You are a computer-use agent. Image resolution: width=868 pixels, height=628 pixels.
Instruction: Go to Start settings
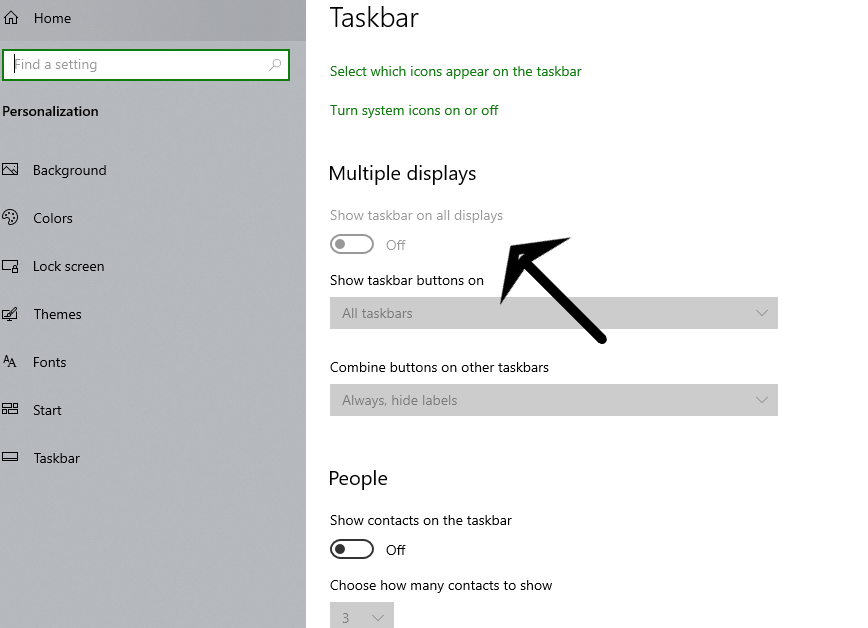pos(47,410)
